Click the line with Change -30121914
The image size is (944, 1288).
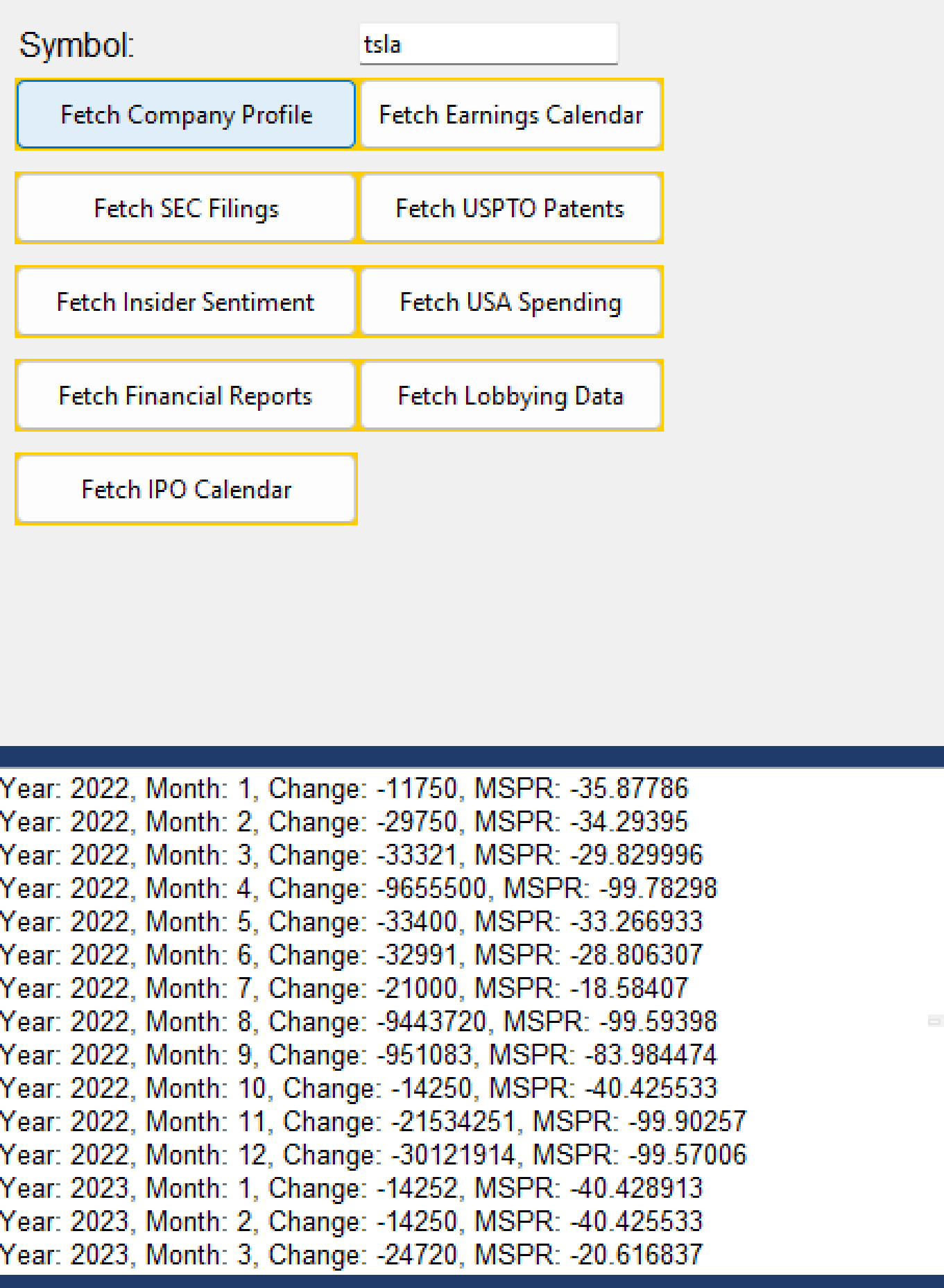pos(373,1155)
